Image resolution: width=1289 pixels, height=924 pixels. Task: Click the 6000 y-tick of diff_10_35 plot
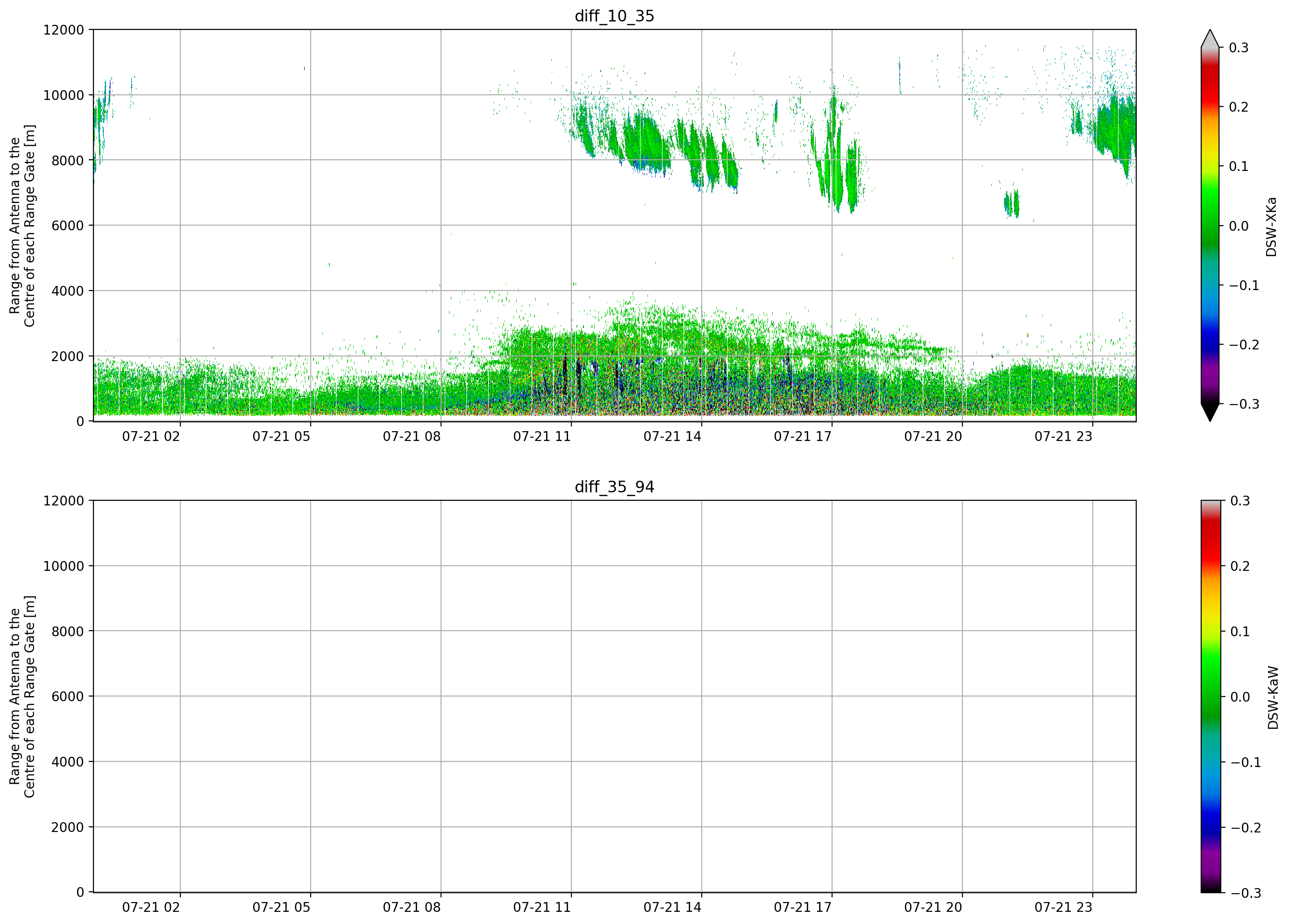[x=68, y=226]
